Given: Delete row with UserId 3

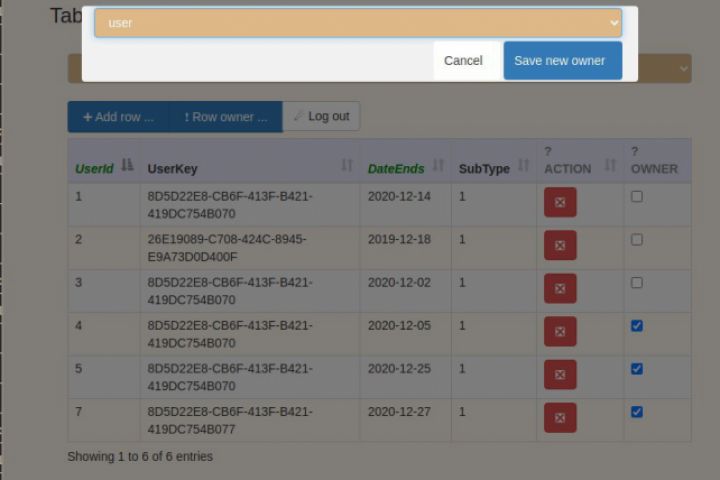Looking at the screenshot, I should [x=560, y=288].
